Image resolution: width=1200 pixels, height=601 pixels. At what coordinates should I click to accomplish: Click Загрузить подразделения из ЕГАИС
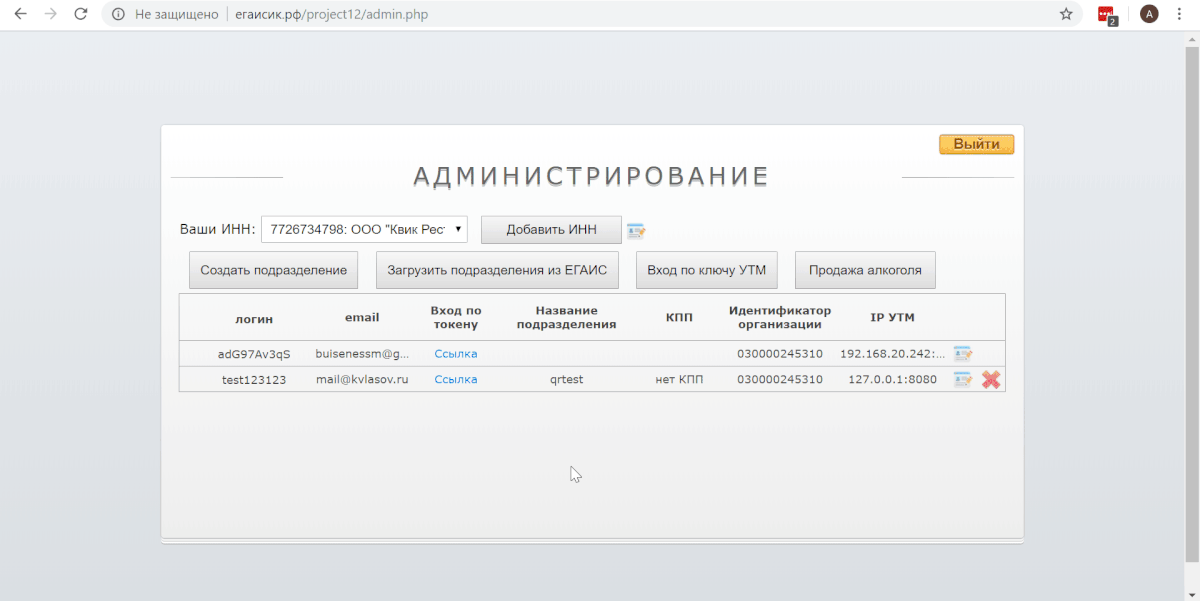coord(497,270)
